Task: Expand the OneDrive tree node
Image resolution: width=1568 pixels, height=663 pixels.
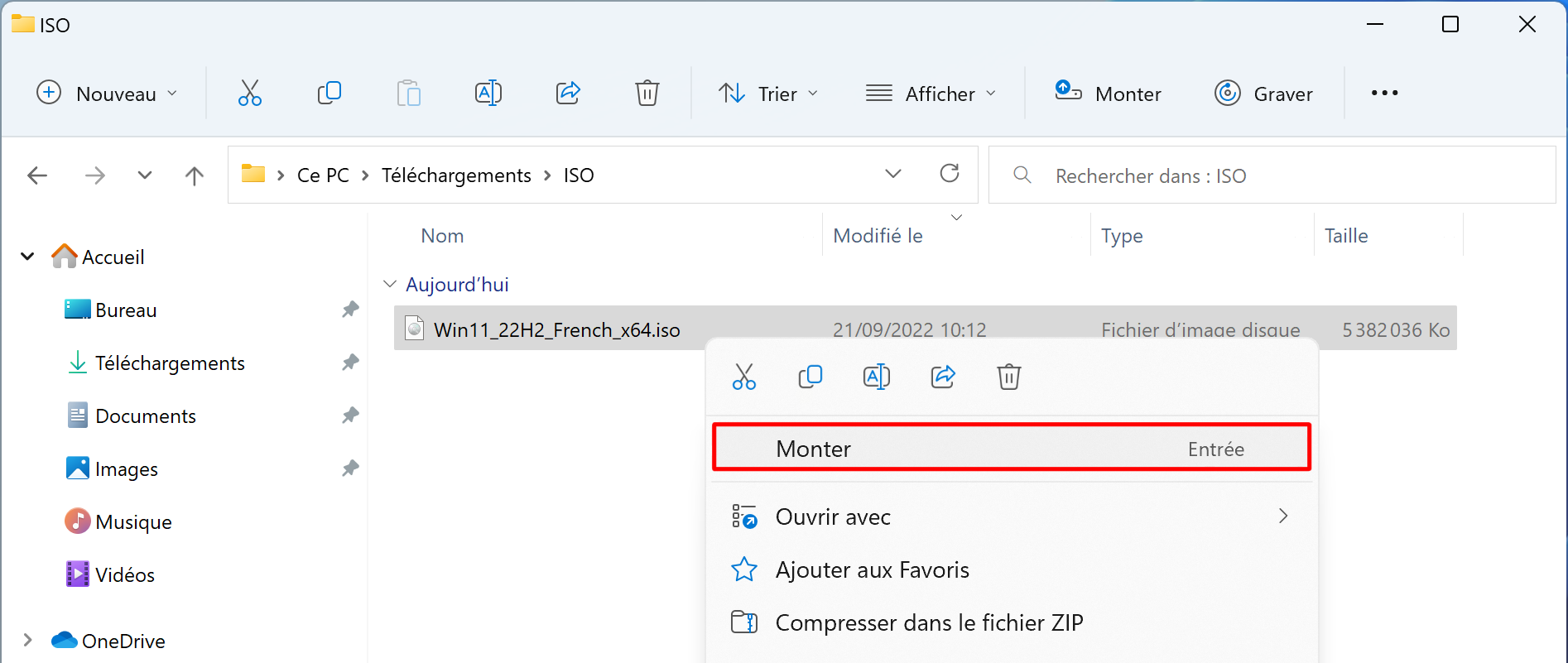Action: tap(27, 640)
